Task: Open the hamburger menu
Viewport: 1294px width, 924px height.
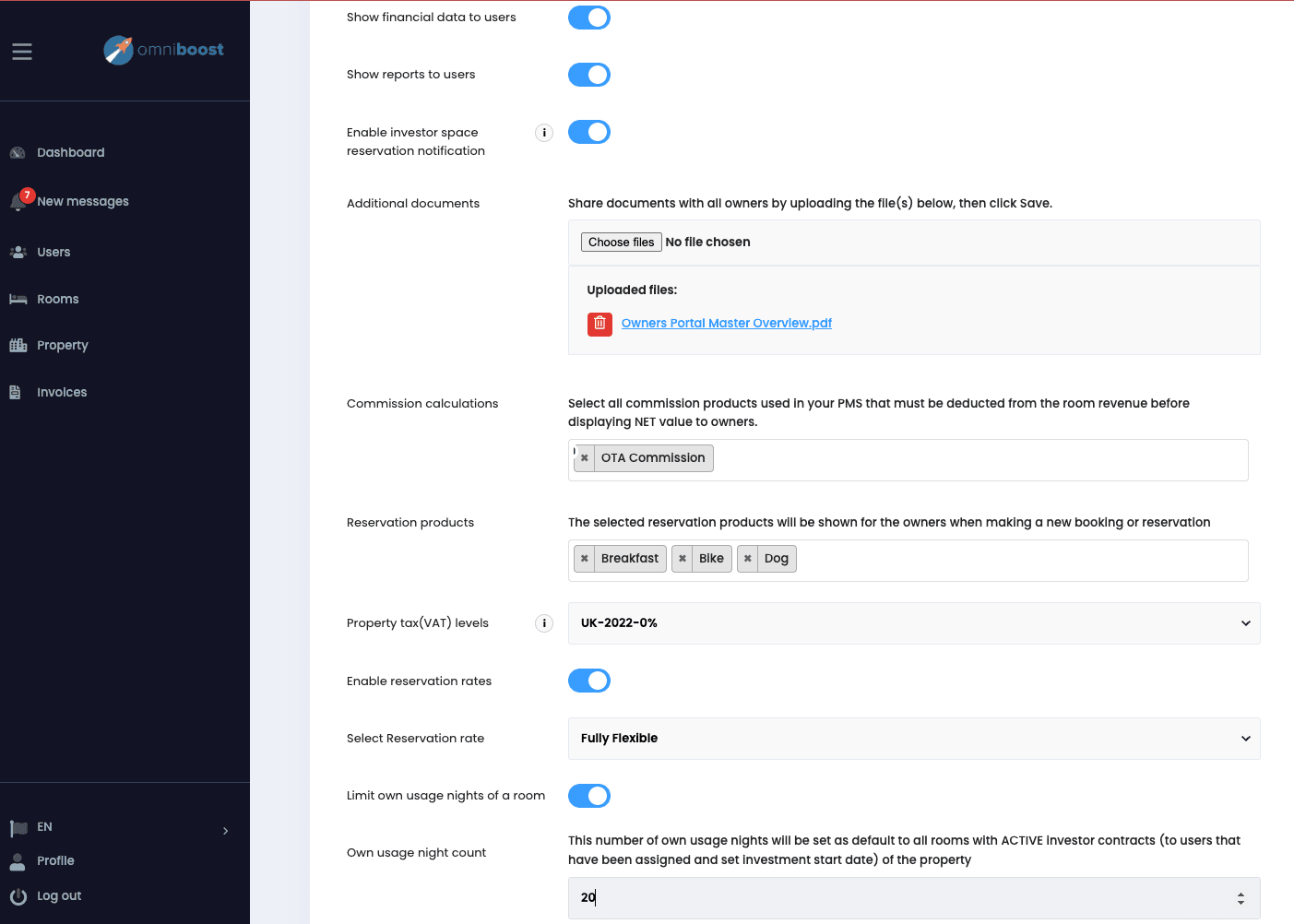Action: point(21,52)
